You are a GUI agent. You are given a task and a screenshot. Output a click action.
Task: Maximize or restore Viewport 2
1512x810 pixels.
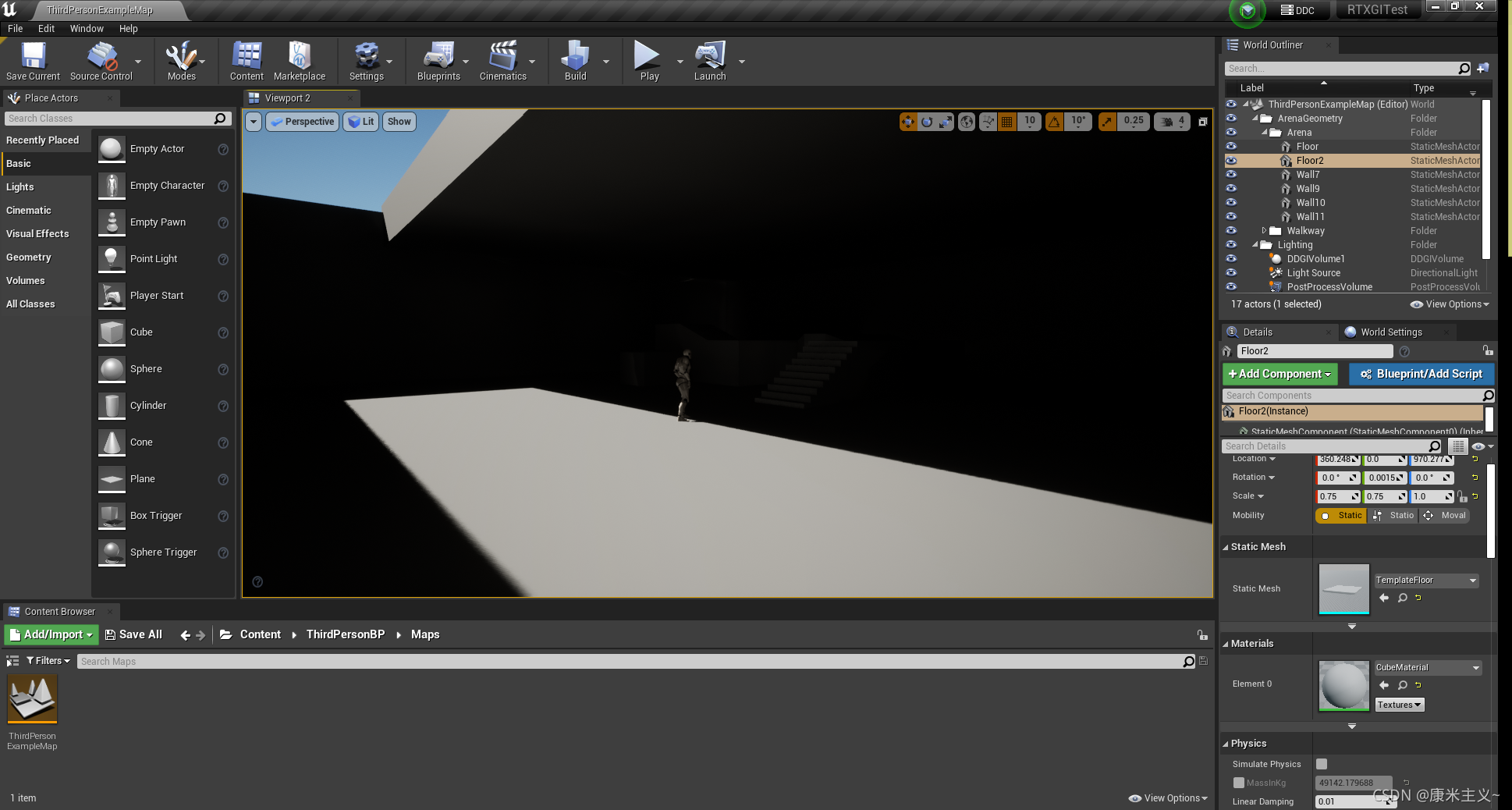[1203, 122]
